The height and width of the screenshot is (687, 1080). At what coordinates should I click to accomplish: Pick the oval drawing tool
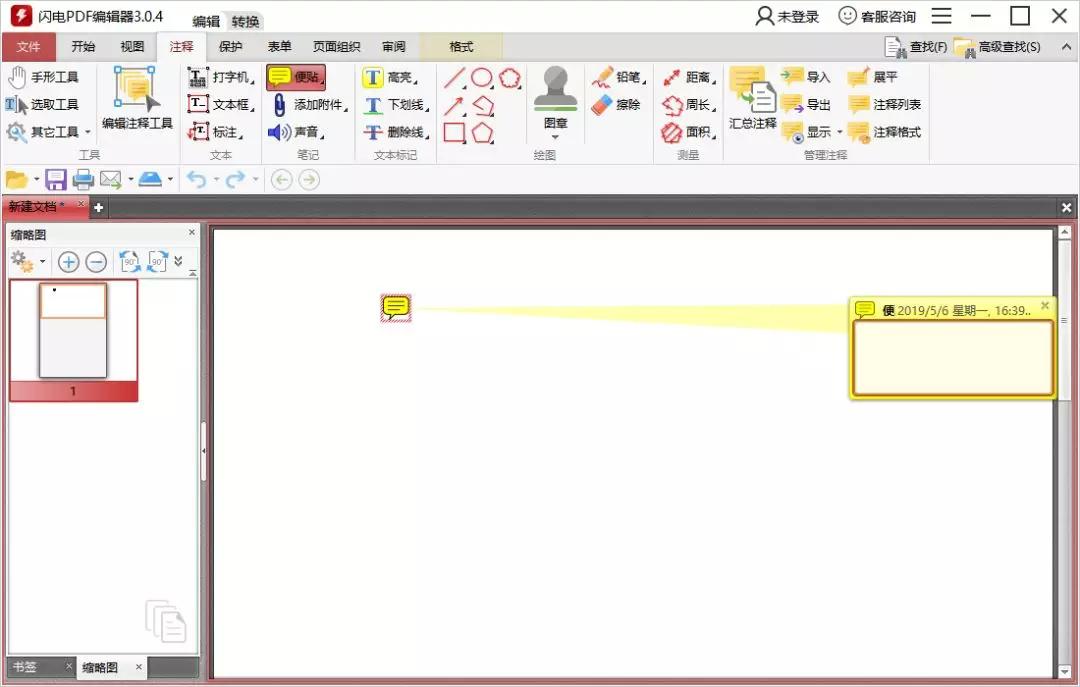[x=482, y=77]
